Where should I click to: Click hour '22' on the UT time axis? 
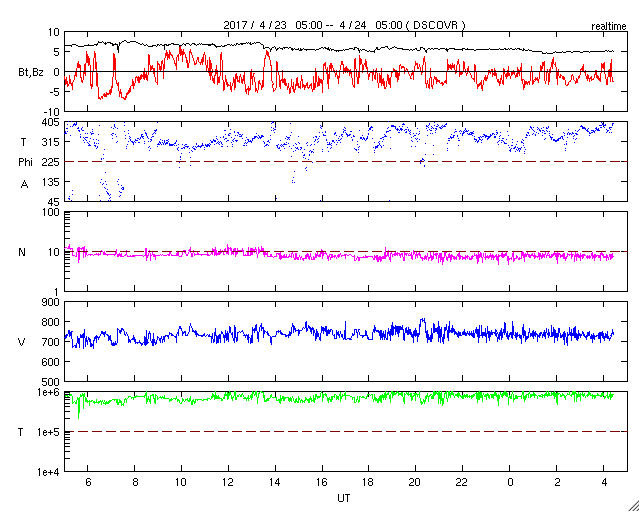462,482
